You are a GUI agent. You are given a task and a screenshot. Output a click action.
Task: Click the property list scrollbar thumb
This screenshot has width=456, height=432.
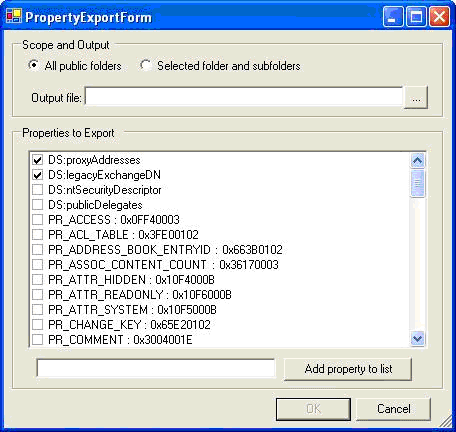(417, 183)
